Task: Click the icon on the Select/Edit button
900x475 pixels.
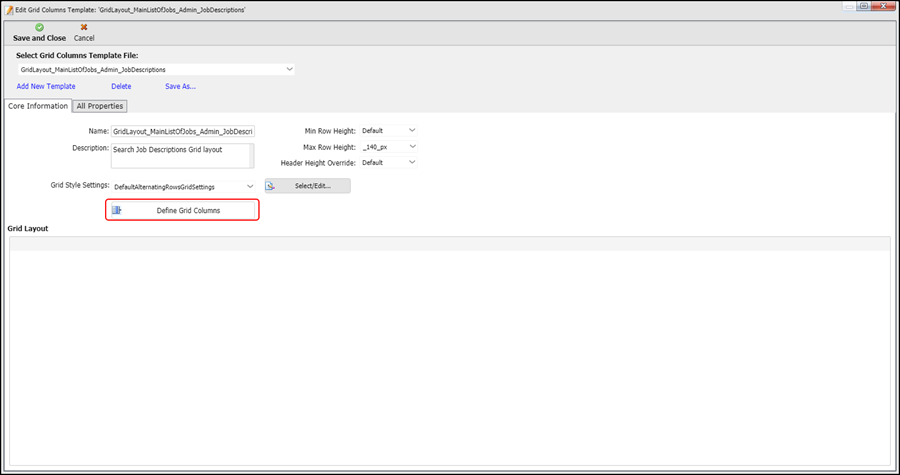Action: coord(273,186)
